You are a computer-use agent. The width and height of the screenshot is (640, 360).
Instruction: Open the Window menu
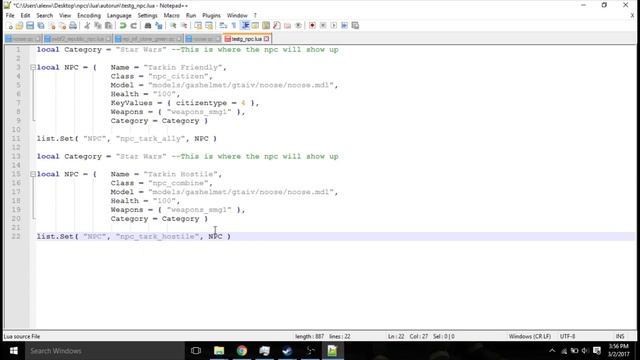[x=237, y=16]
